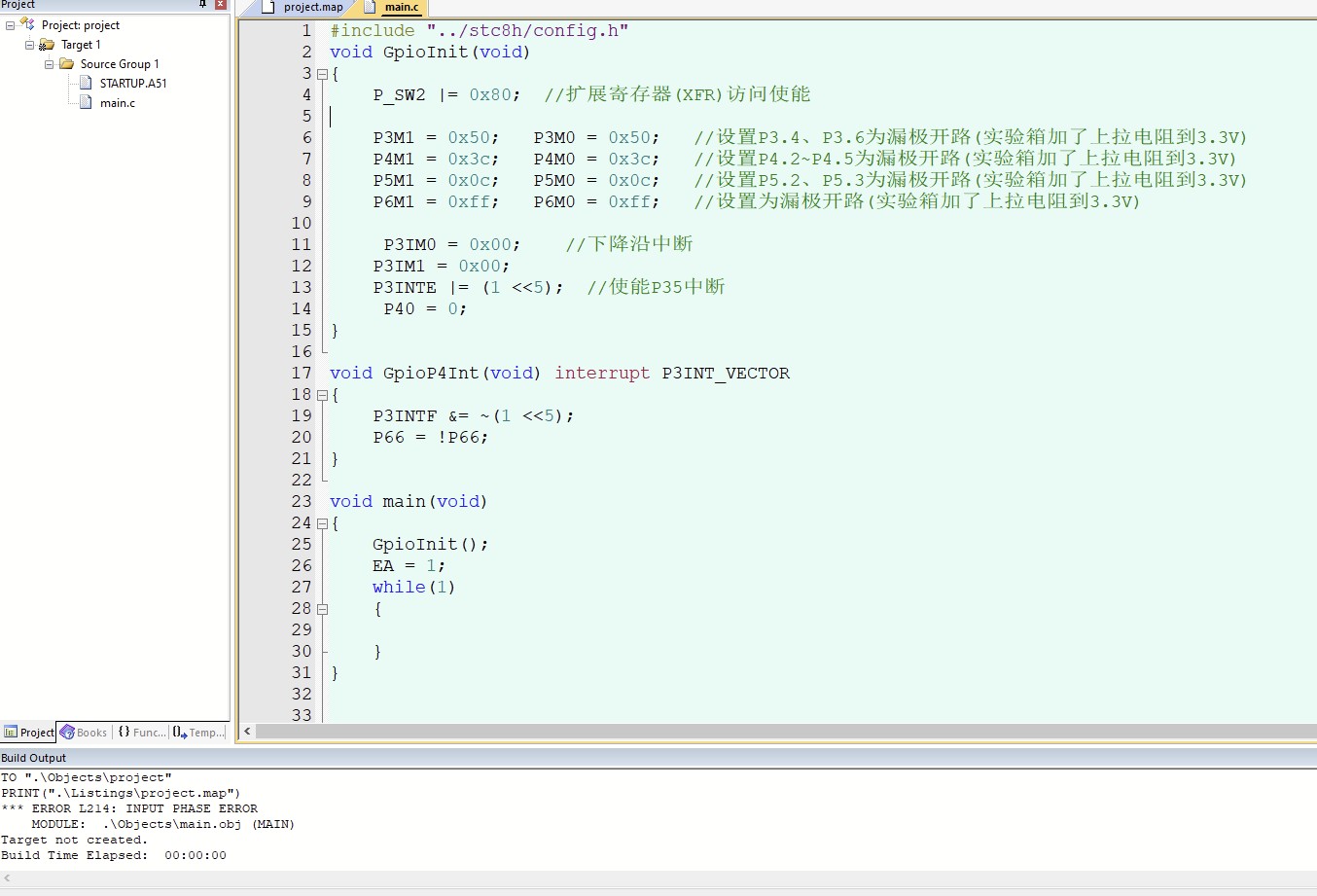Click 'Target not created.' in Build Output
The width and height of the screenshot is (1317, 896).
tap(75, 841)
